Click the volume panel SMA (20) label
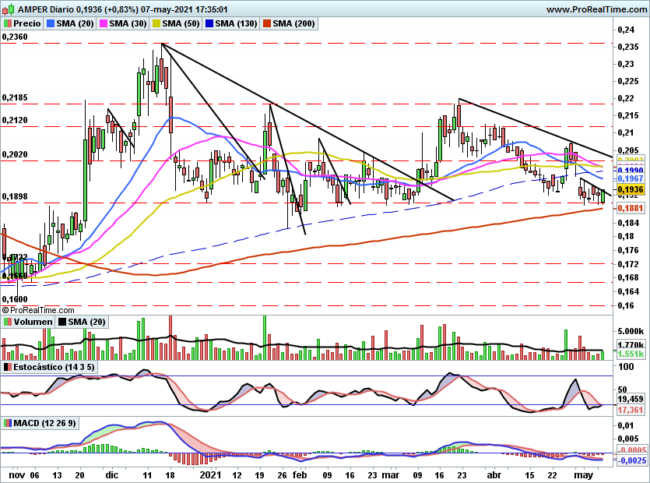This screenshot has height=483, width=650. (86, 322)
